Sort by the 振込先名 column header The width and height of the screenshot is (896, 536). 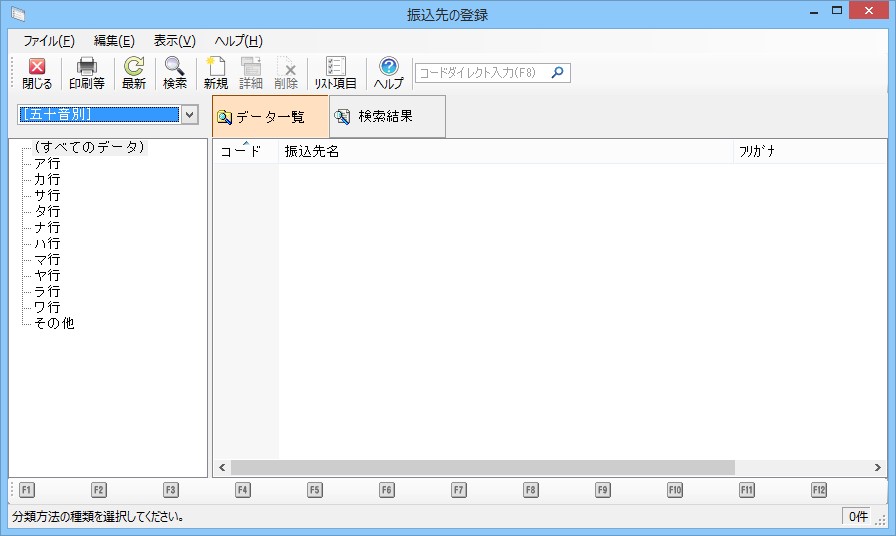503,152
